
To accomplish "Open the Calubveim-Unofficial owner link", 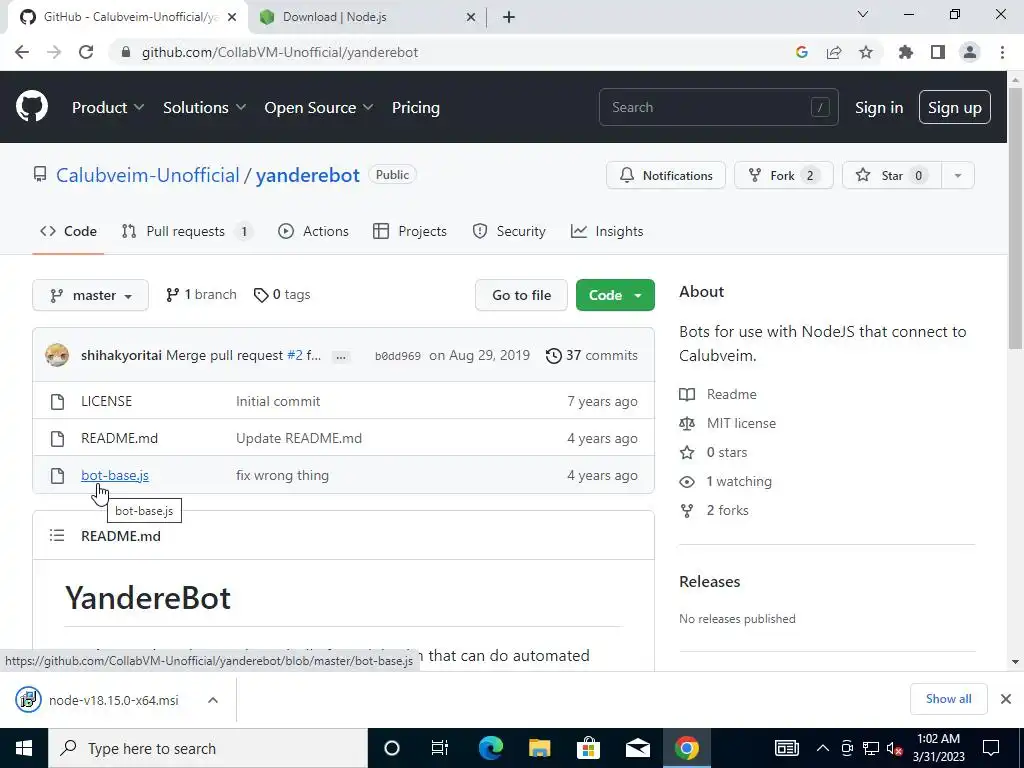I will tap(148, 175).
